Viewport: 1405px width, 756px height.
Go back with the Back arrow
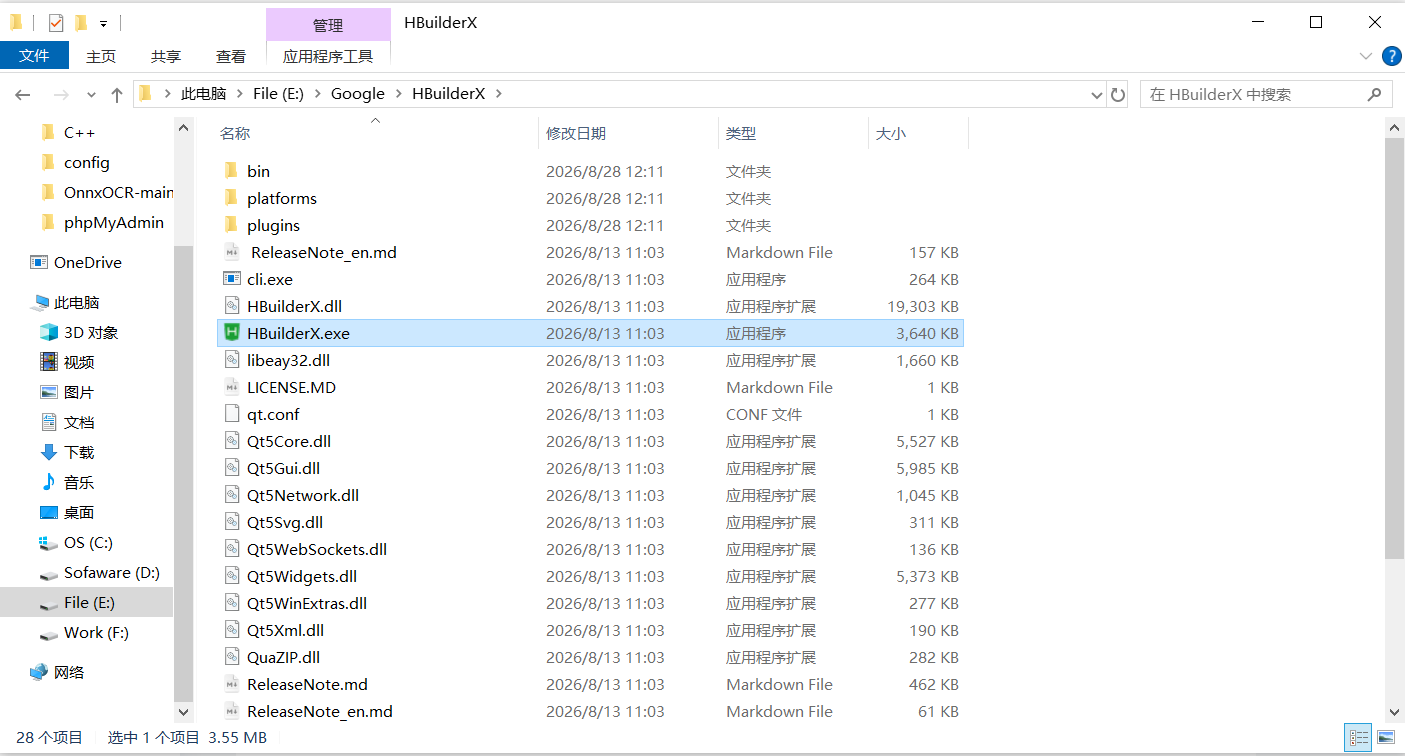click(x=23, y=94)
